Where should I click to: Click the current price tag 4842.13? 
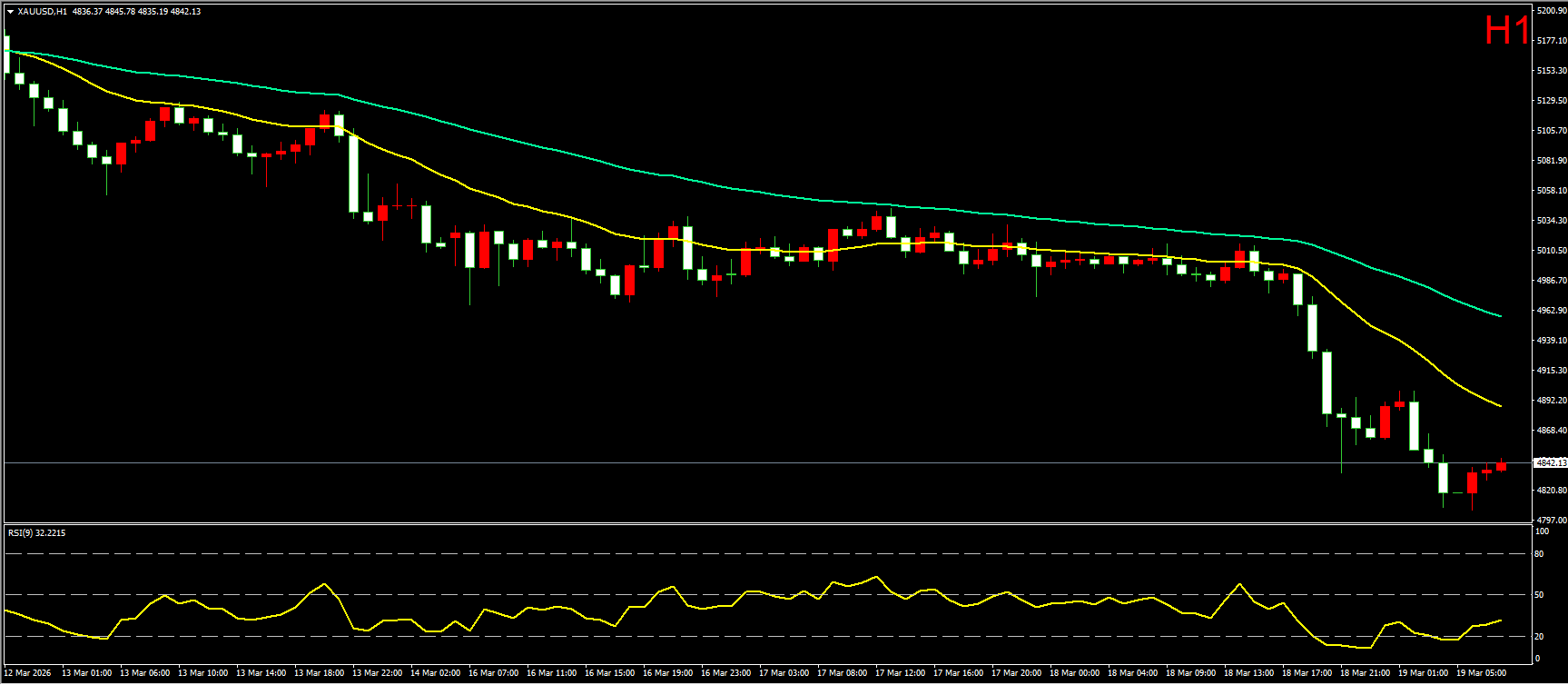coord(1549,463)
